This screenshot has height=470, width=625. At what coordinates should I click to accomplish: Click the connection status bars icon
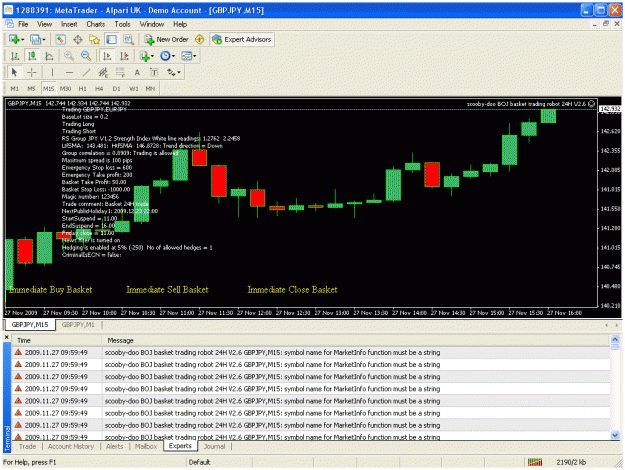pos(535,462)
